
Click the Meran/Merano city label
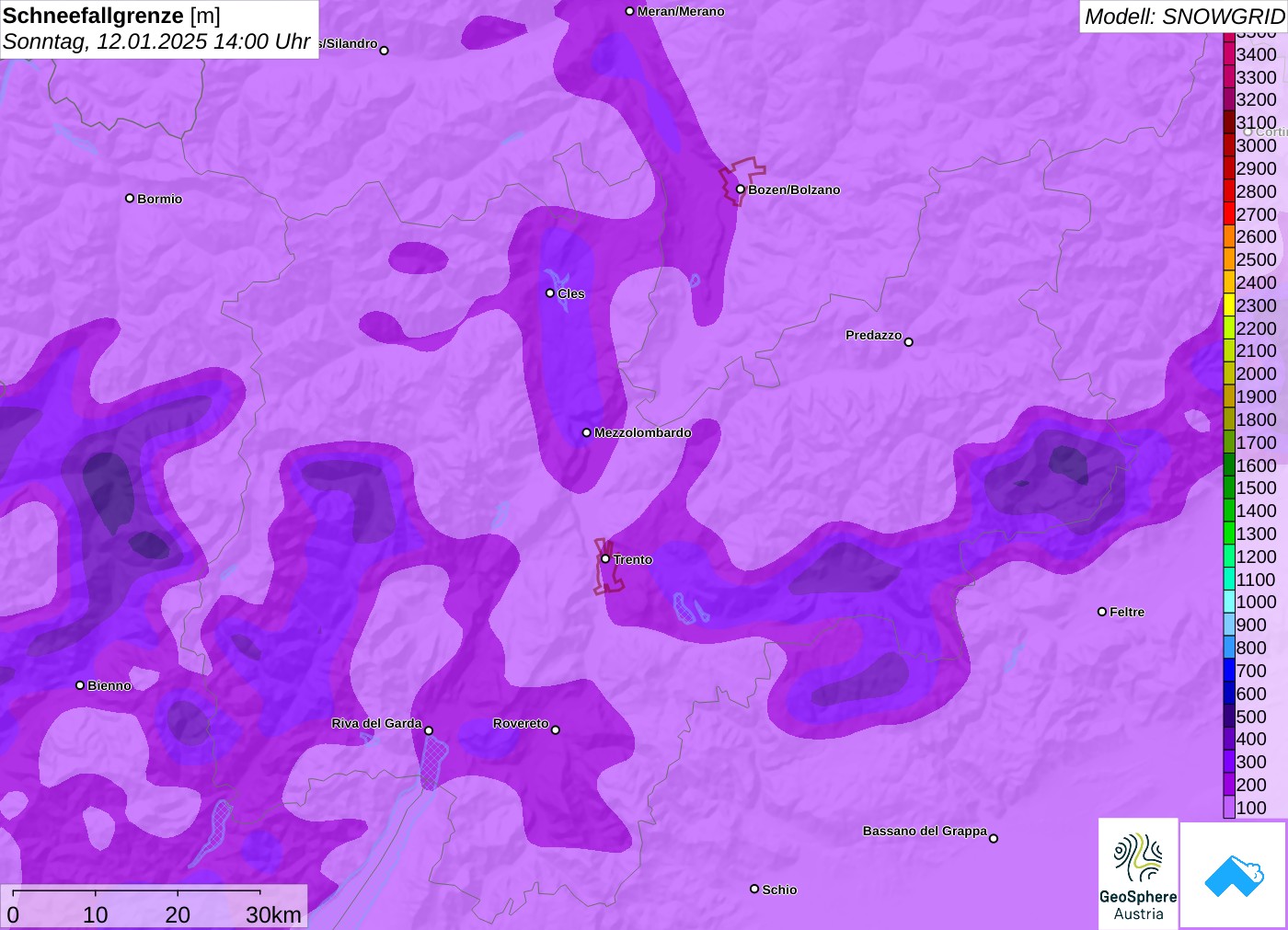(x=681, y=11)
